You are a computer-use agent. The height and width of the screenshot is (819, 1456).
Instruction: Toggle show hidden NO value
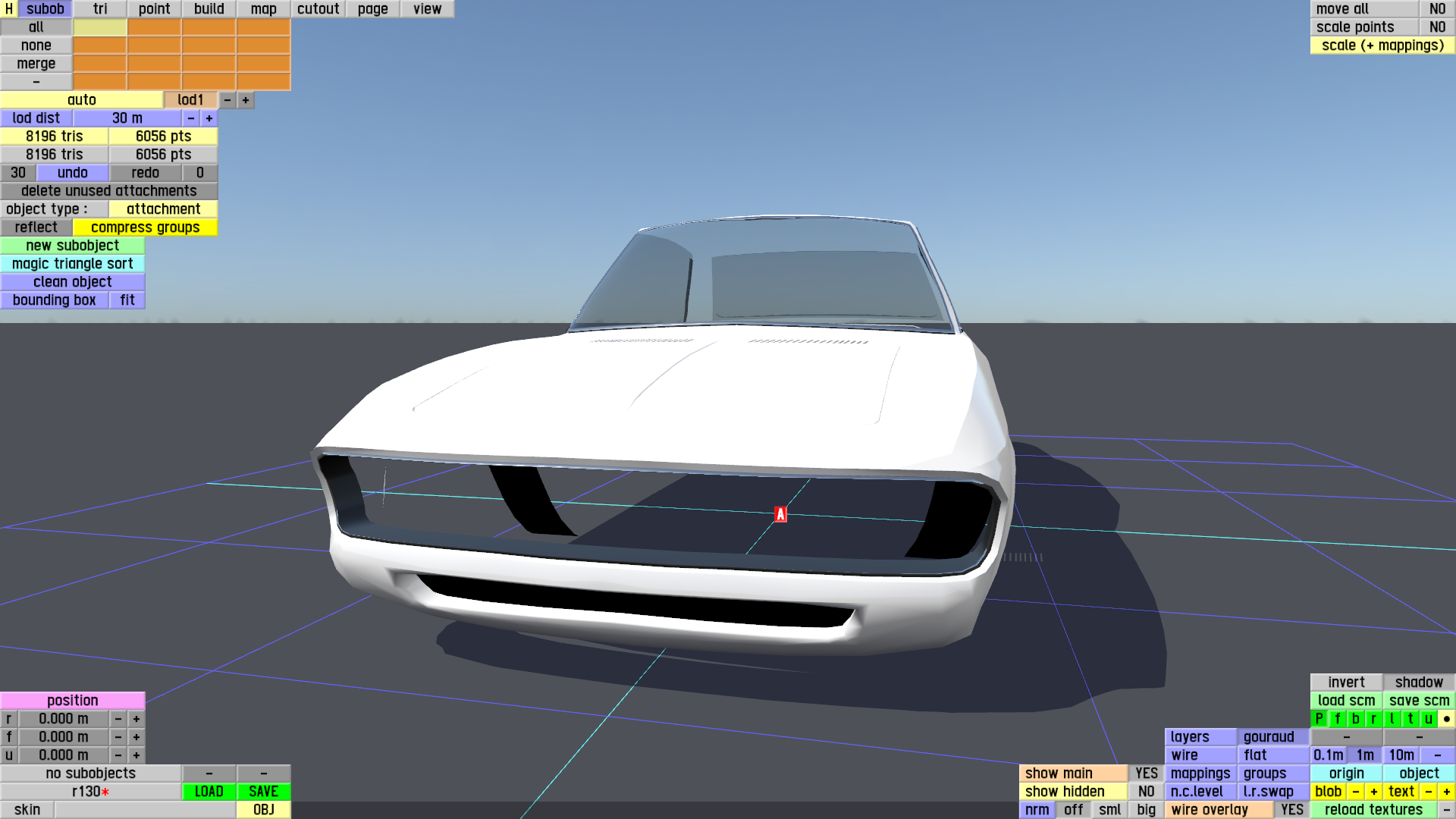click(x=1146, y=791)
